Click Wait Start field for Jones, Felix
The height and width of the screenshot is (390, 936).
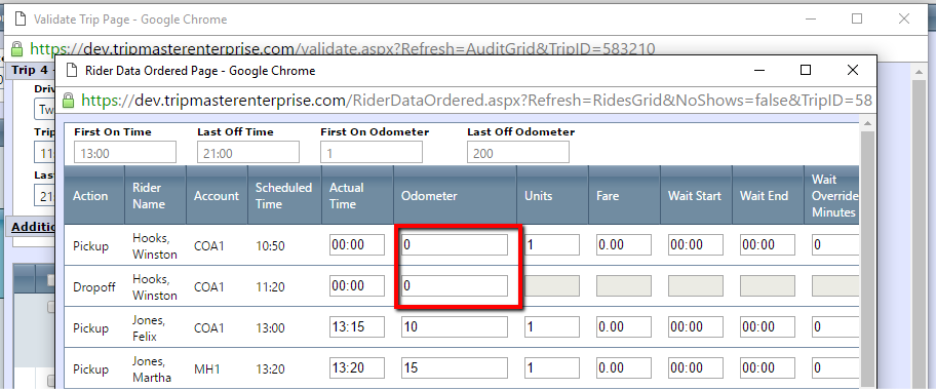695,327
